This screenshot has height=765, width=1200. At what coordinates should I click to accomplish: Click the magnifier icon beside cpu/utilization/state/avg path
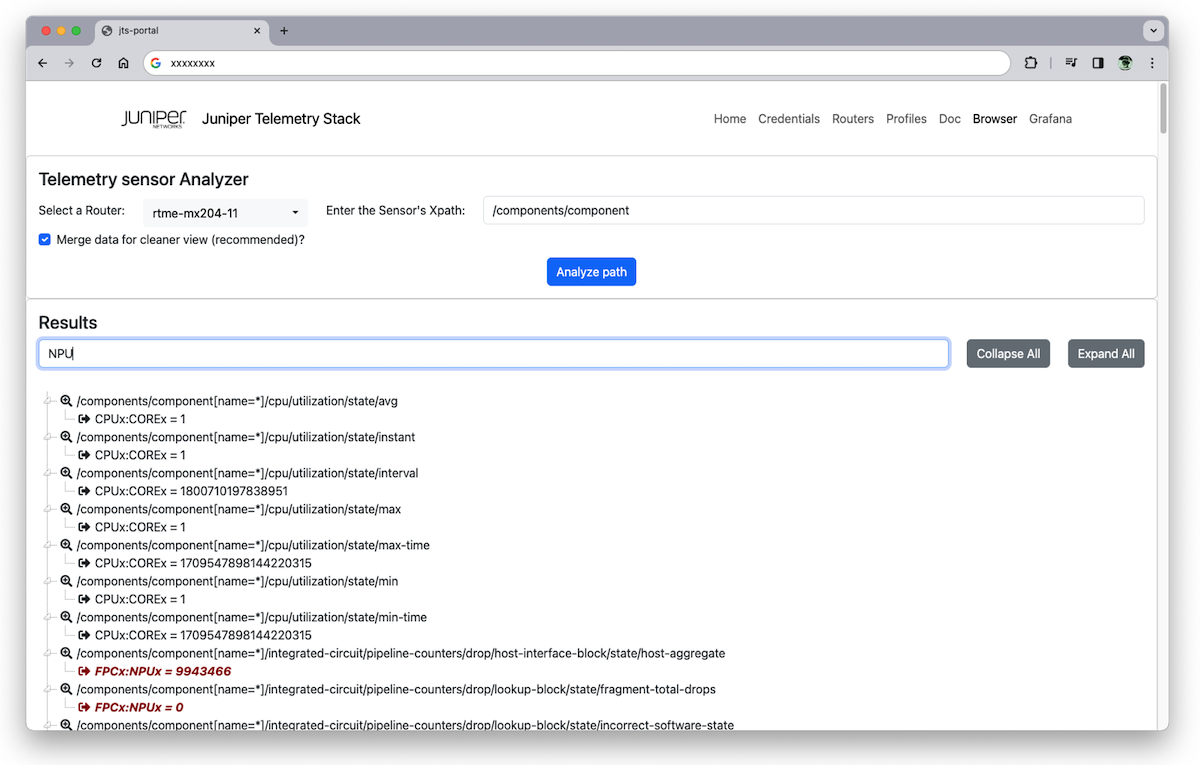[65, 400]
